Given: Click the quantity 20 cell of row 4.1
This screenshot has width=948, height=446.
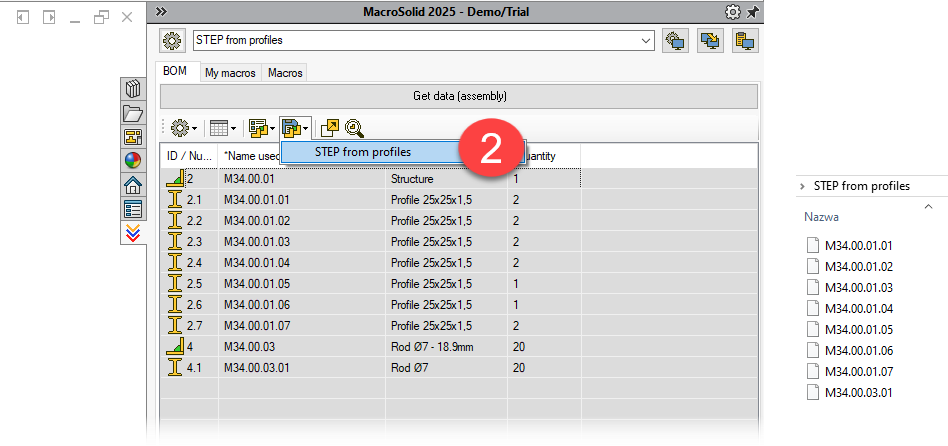Looking at the screenshot, I should tap(544, 367).
